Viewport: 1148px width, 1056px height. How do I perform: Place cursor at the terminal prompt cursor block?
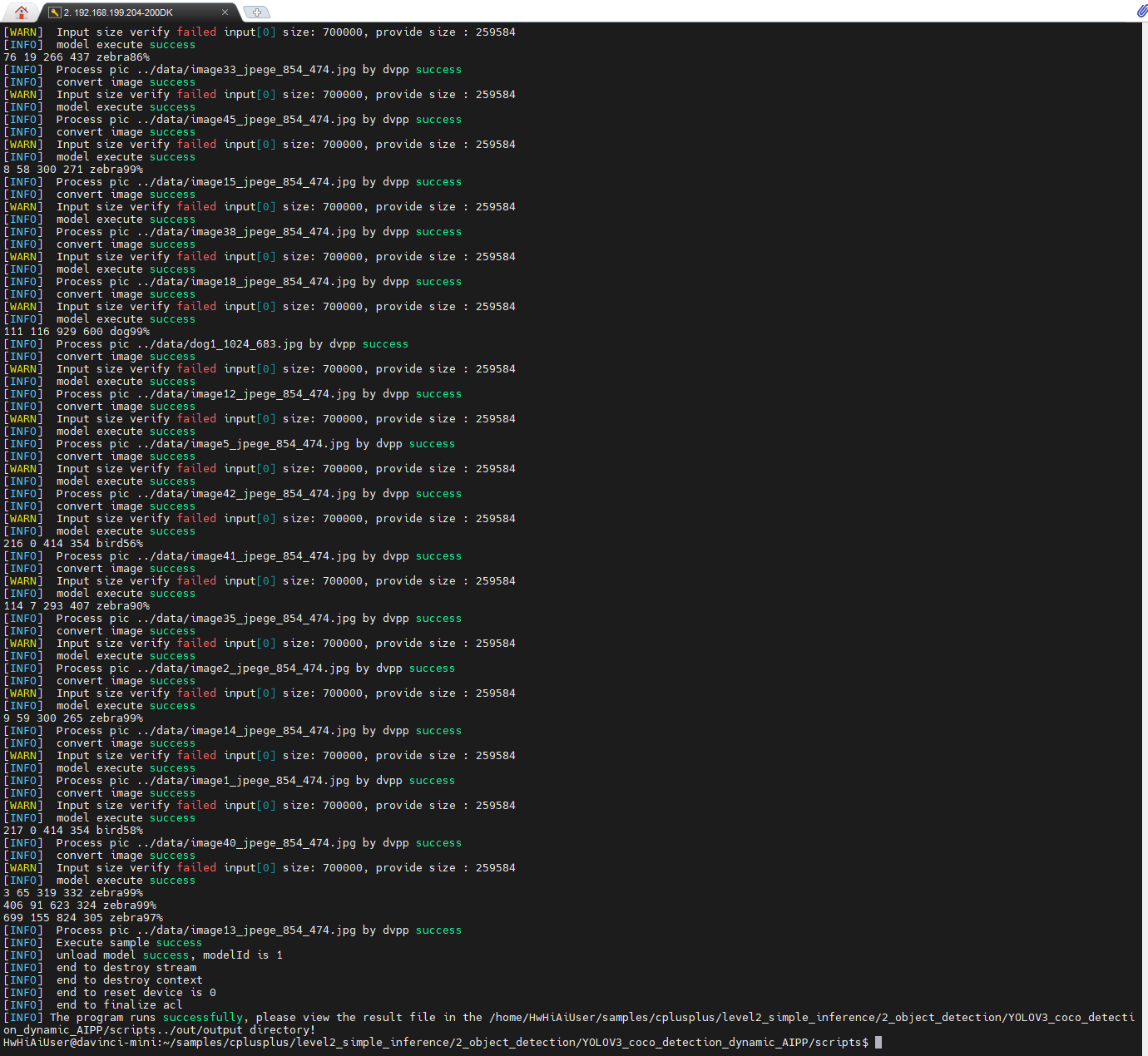click(878, 1043)
